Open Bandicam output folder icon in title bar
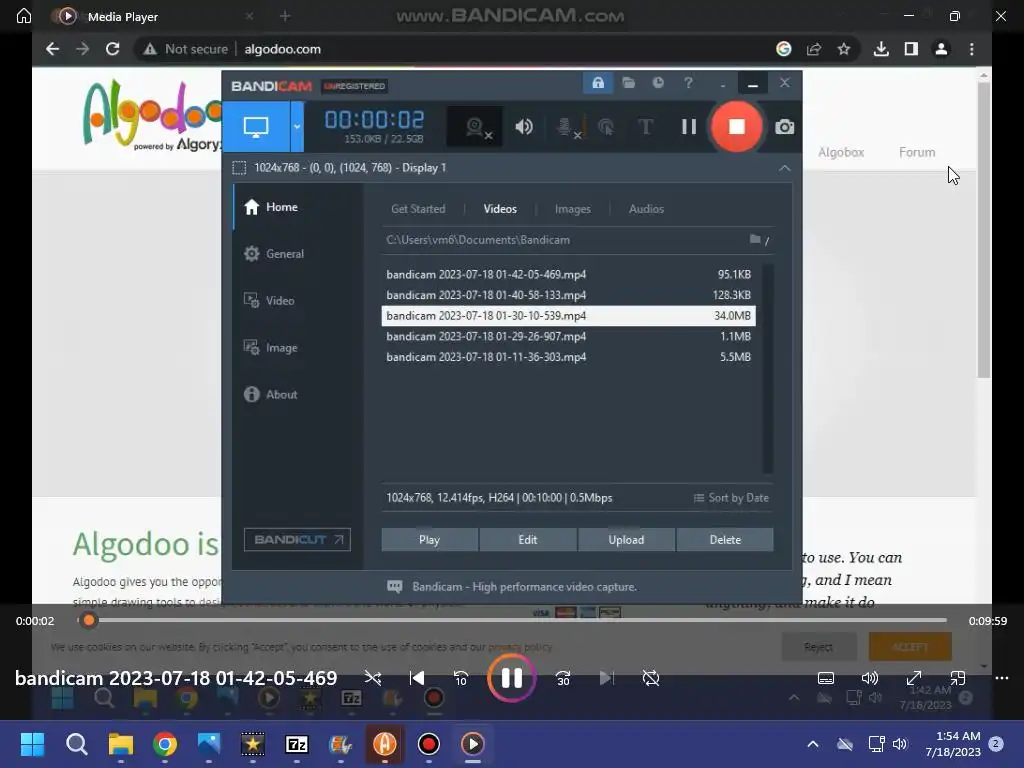 click(x=628, y=83)
